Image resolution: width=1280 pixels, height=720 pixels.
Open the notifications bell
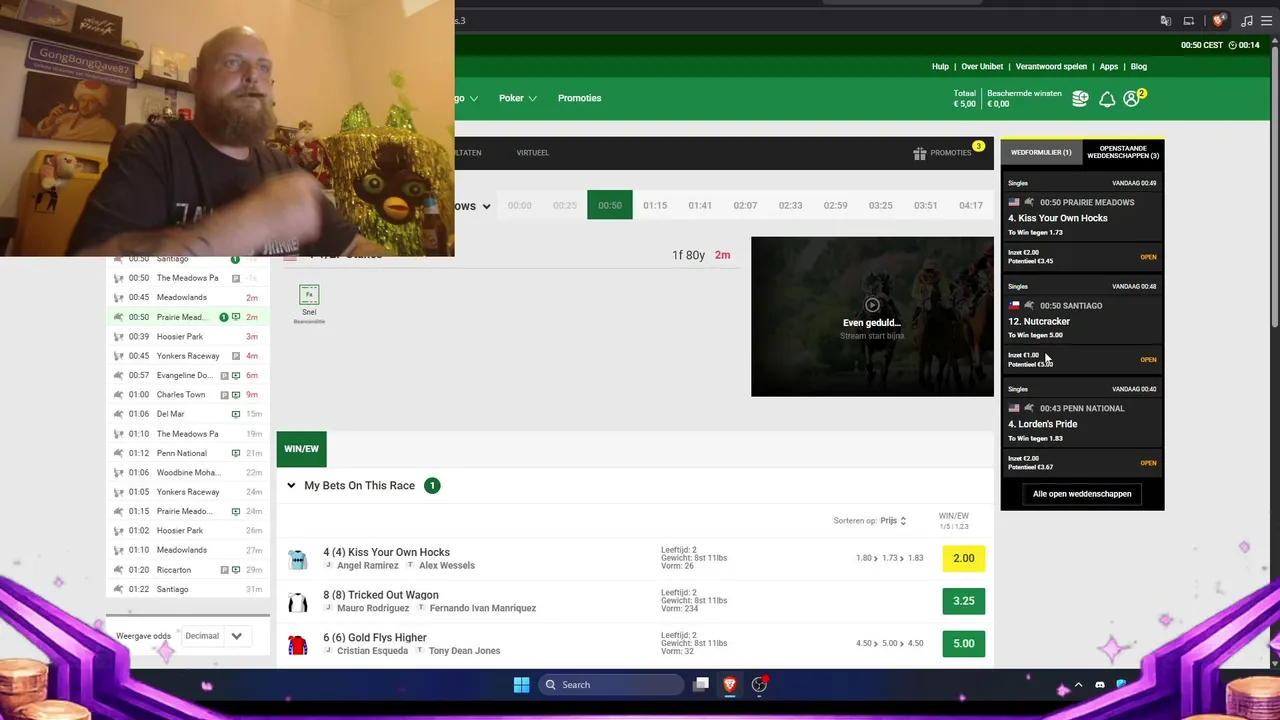(1107, 99)
